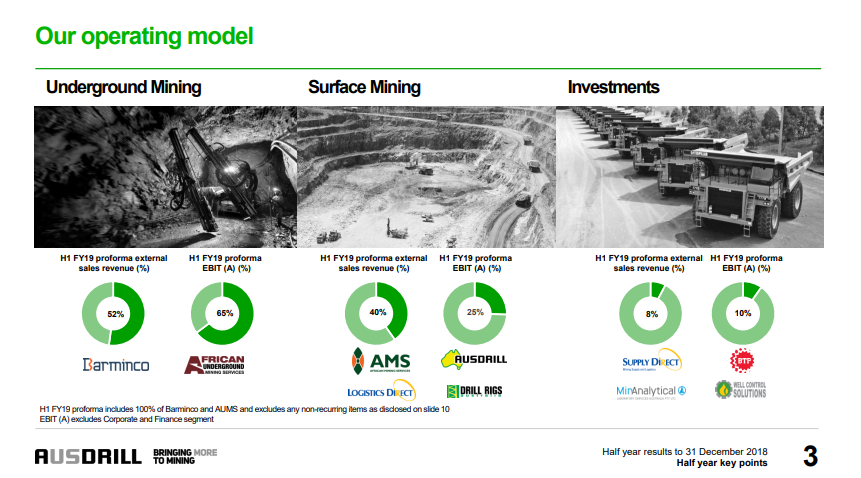Click the sales revenue label under Underground Mining
Image resolution: width=861 pixels, height=478 pixels.
coord(114,263)
